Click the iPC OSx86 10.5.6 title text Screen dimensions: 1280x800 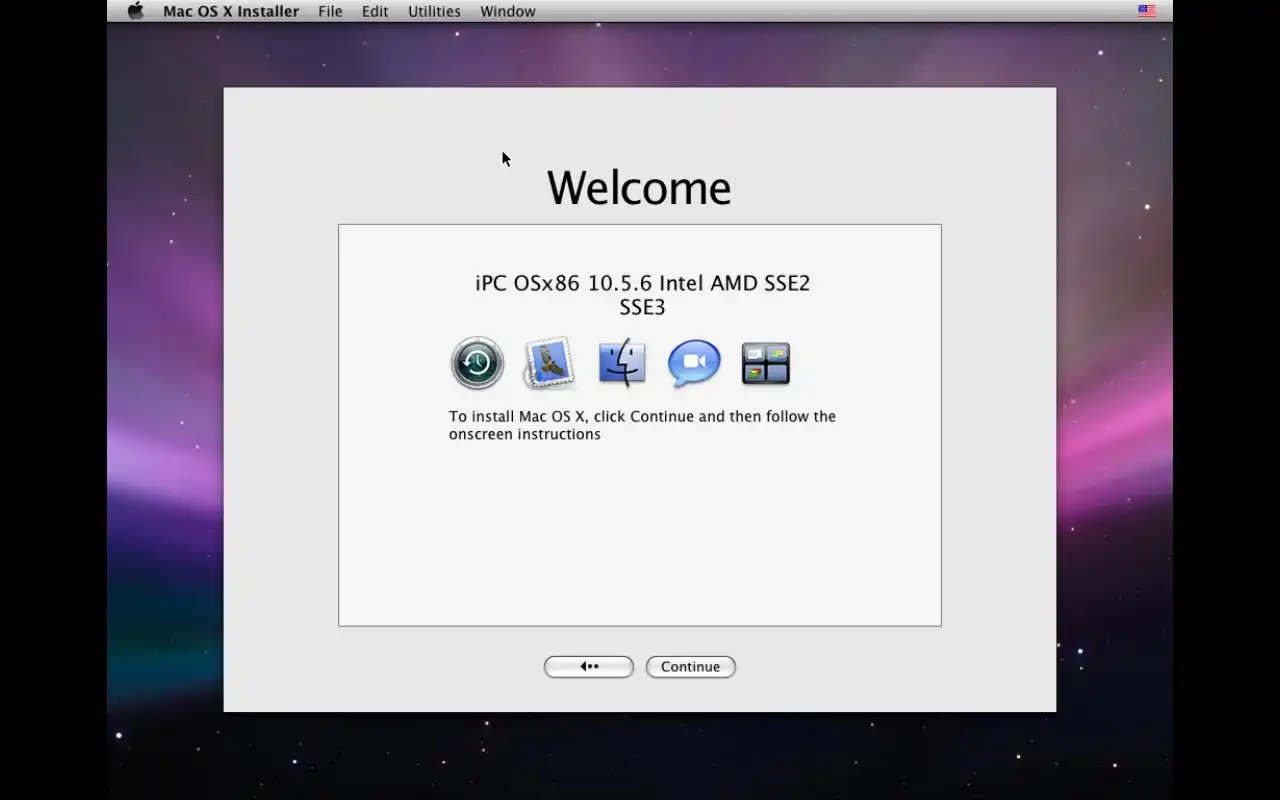click(x=643, y=295)
